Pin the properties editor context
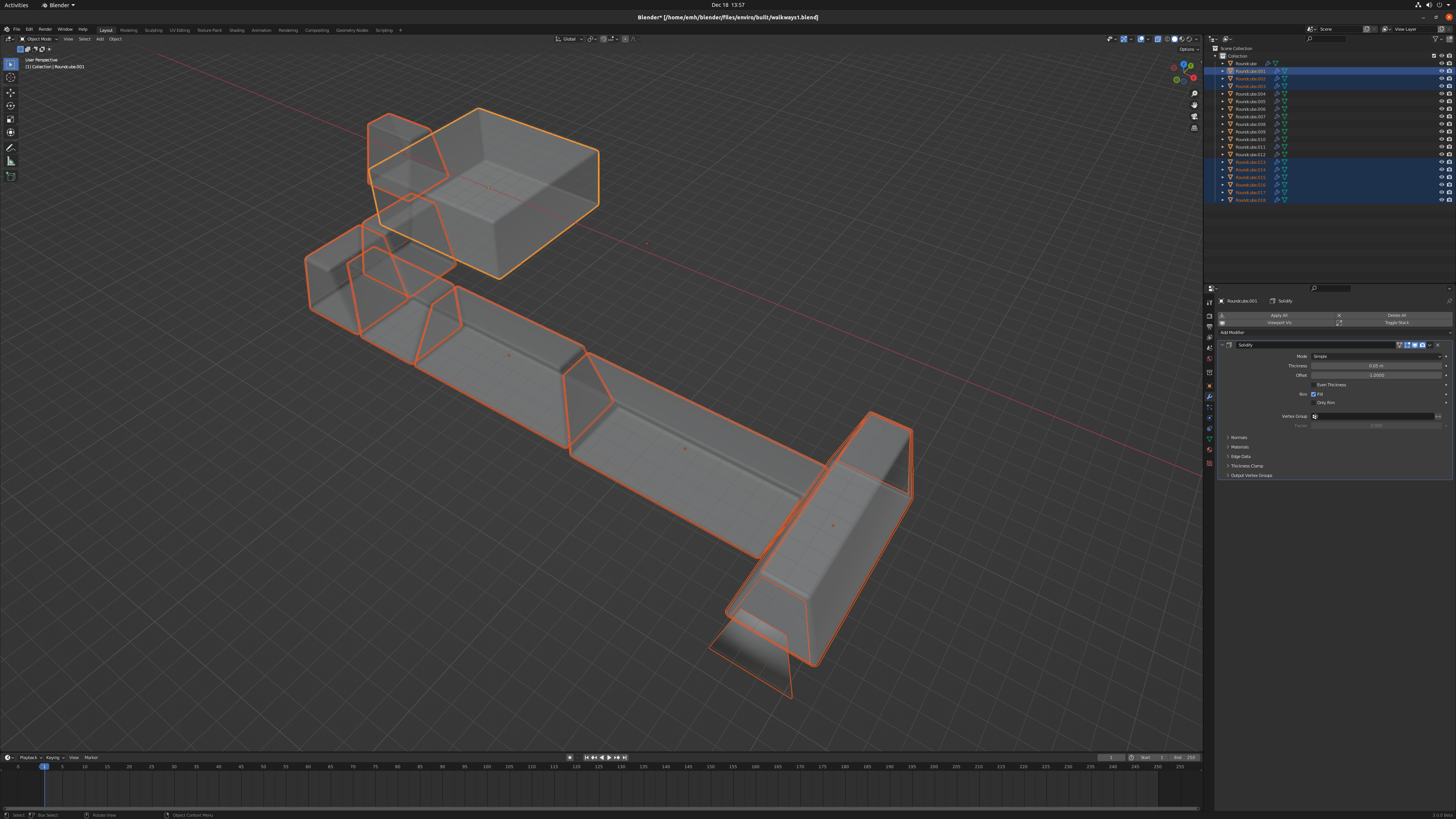The width and height of the screenshot is (1456, 819). tap(1449, 301)
